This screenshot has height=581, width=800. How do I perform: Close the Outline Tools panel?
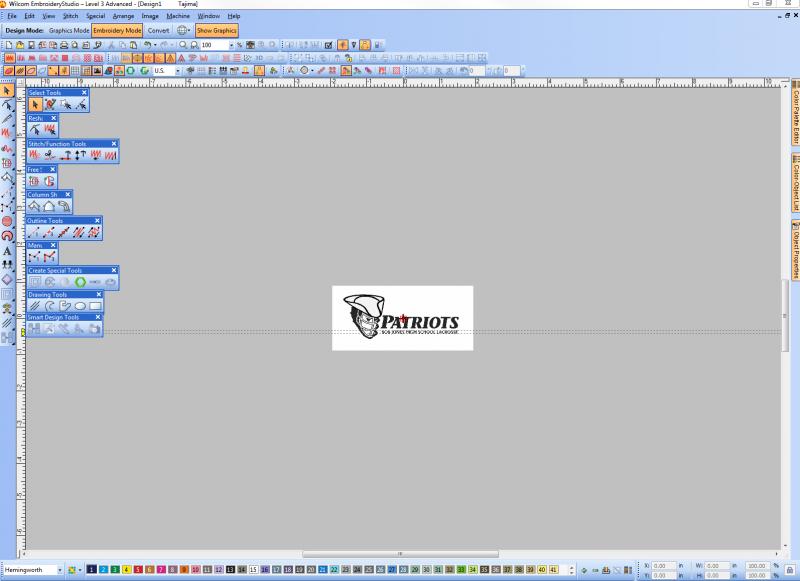click(97, 220)
